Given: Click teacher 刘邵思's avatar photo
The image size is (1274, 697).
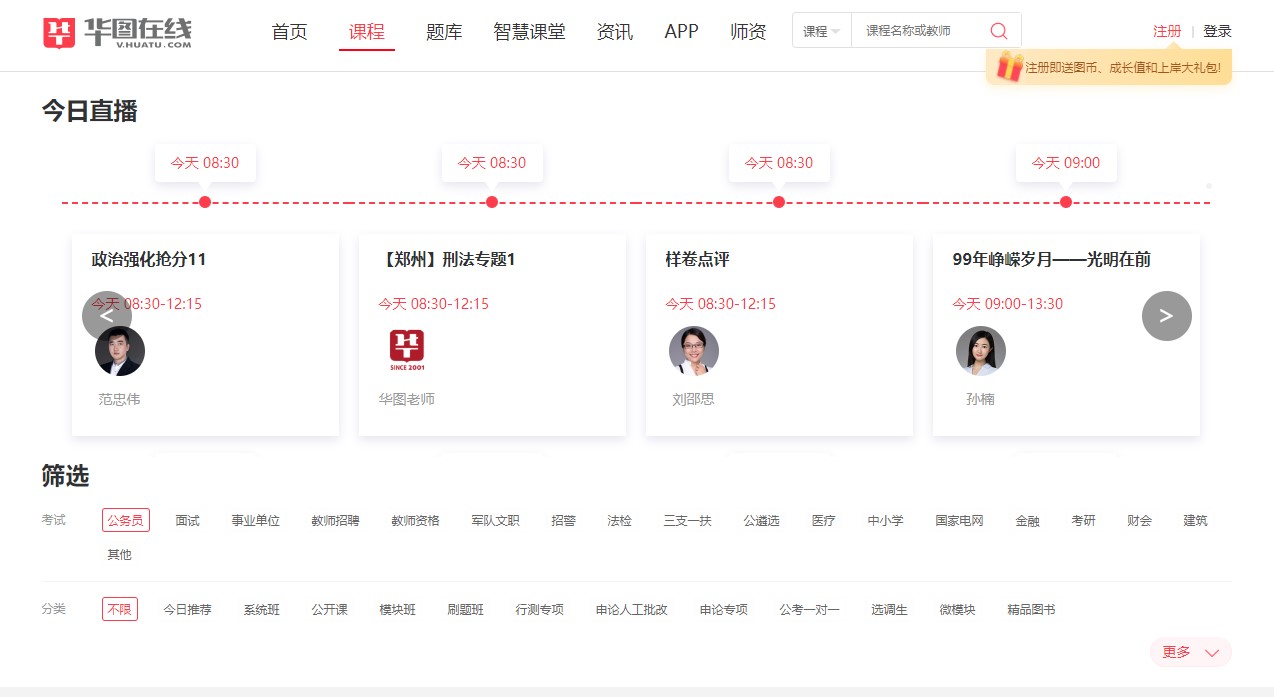Looking at the screenshot, I should (x=694, y=350).
